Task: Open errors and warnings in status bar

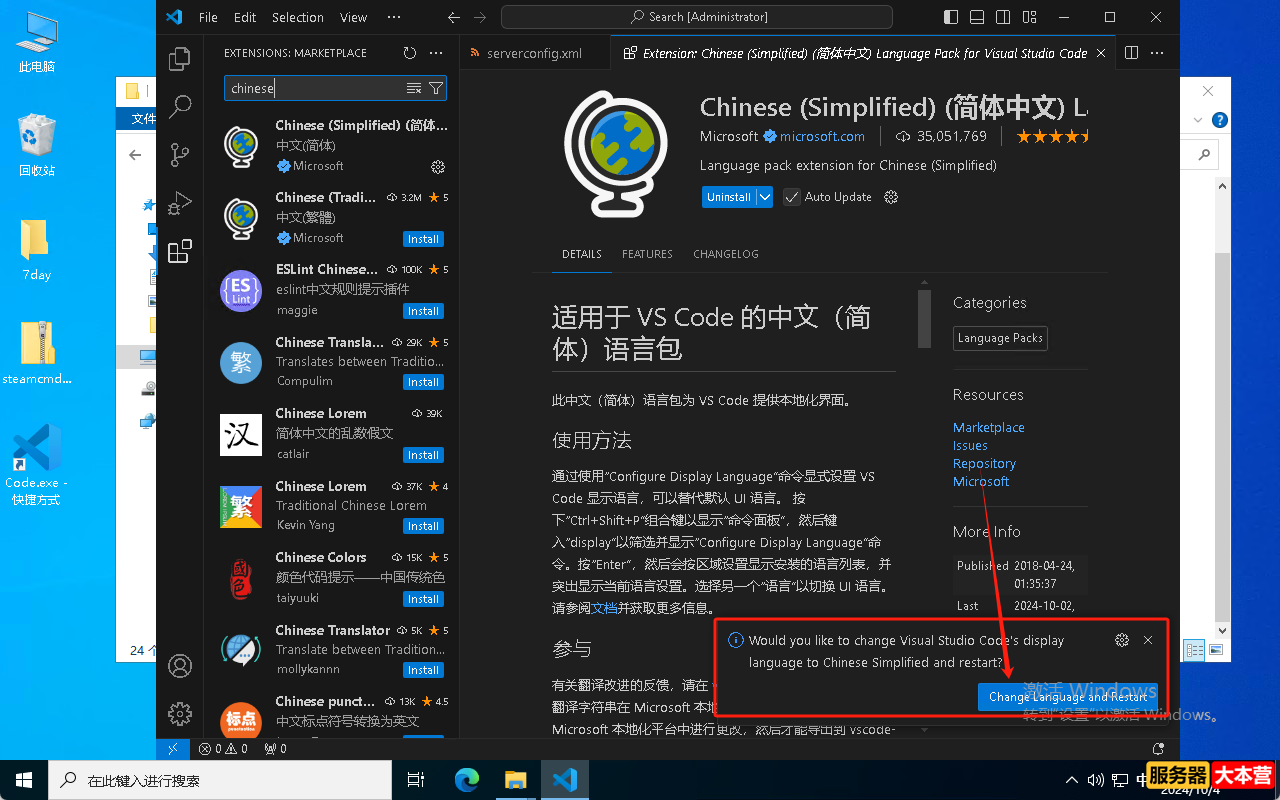Action: (x=223, y=748)
